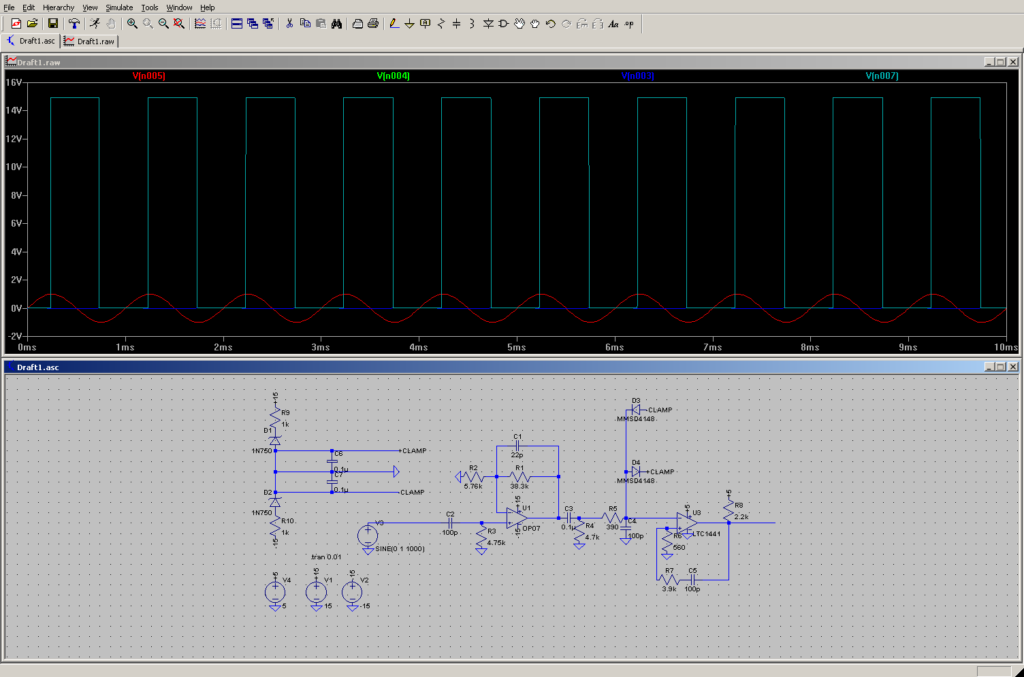Click the V(n007) trace label
Viewport: 1024px width, 677px height.
(882, 76)
